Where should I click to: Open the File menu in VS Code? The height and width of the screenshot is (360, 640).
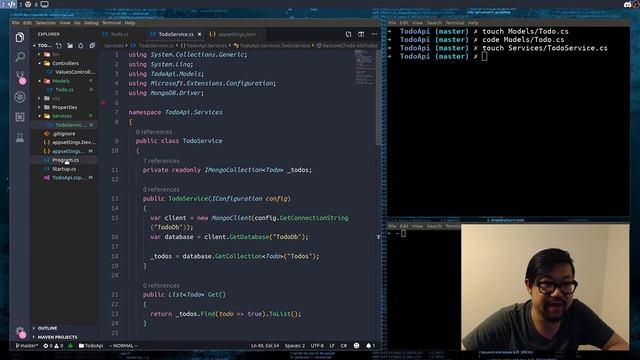pyautogui.click(x=16, y=23)
